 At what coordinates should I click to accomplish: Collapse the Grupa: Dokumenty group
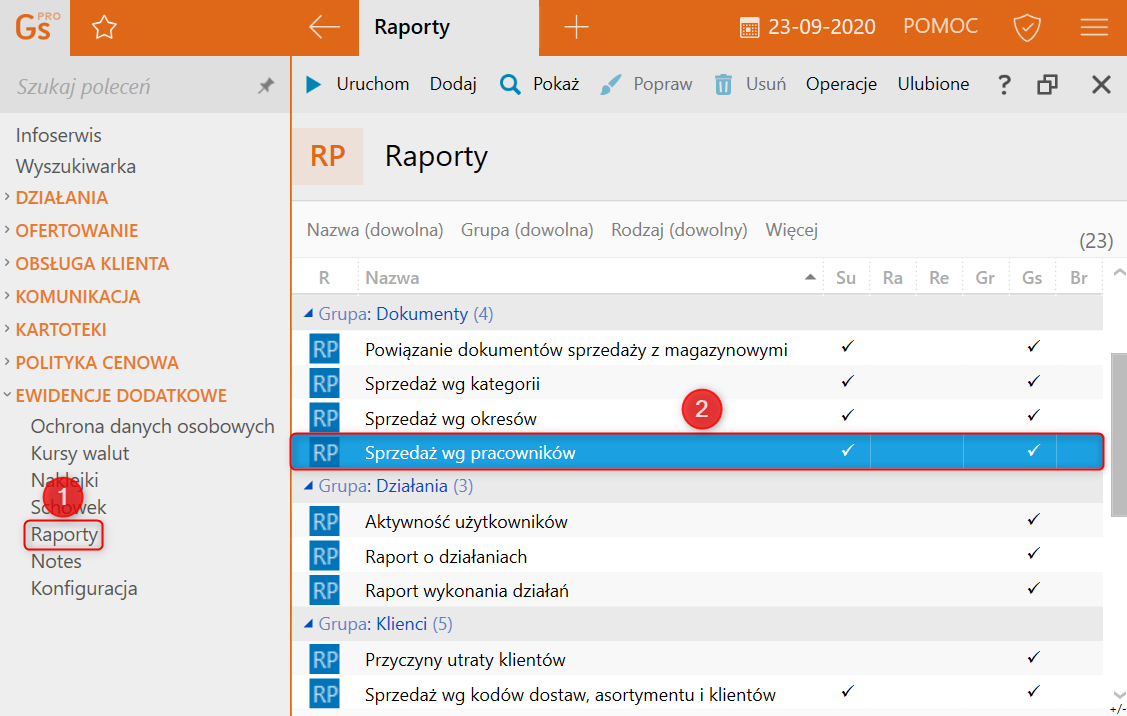[308, 313]
